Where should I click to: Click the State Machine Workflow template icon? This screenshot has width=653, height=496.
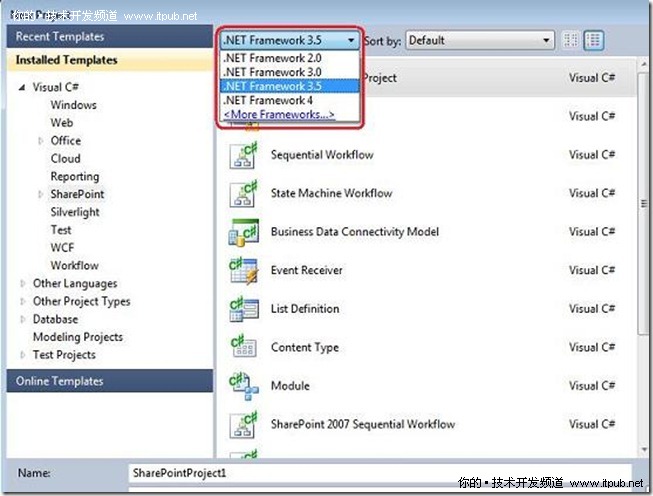click(x=244, y=193)
